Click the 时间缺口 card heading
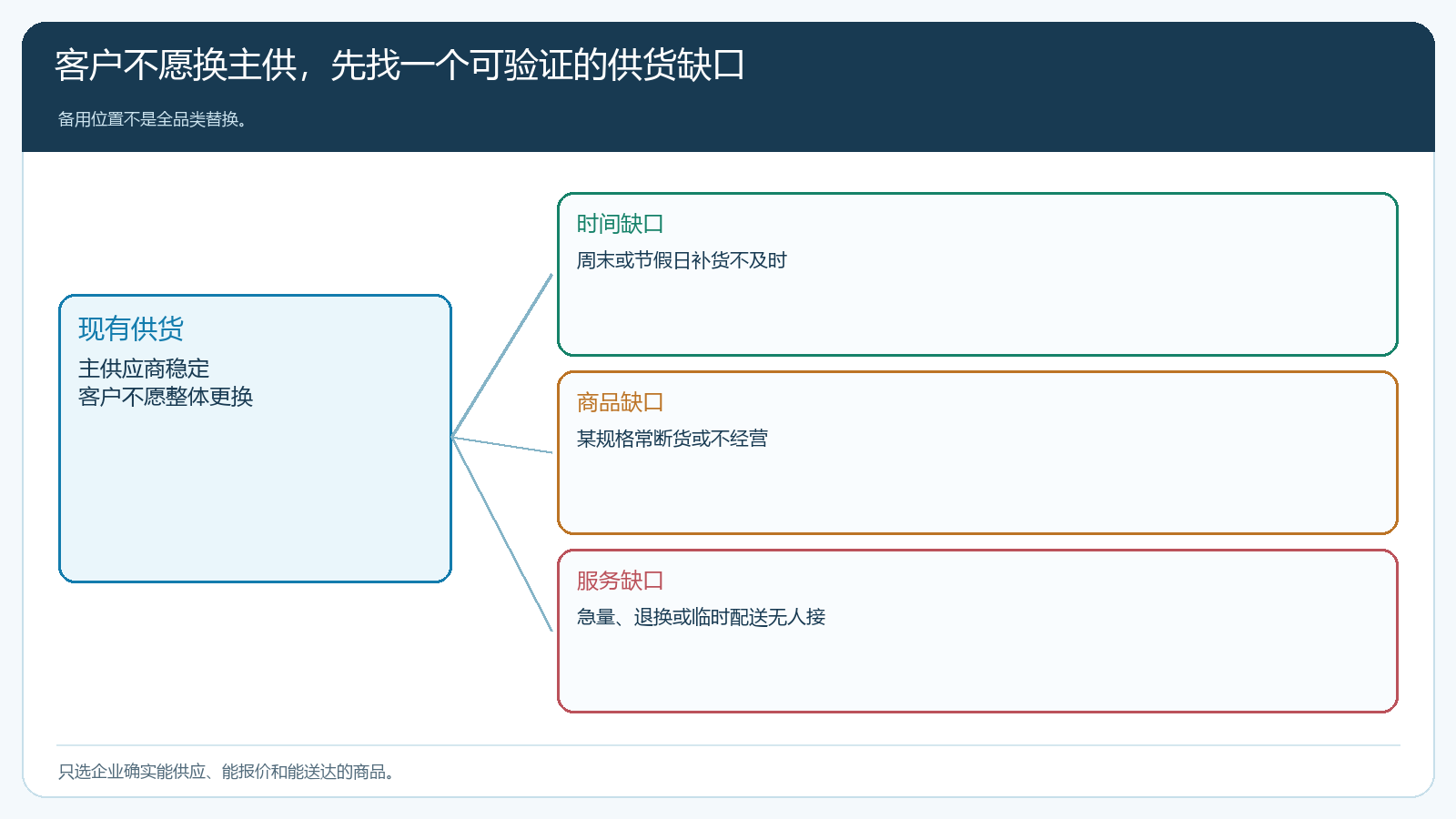 click(620, 224)
